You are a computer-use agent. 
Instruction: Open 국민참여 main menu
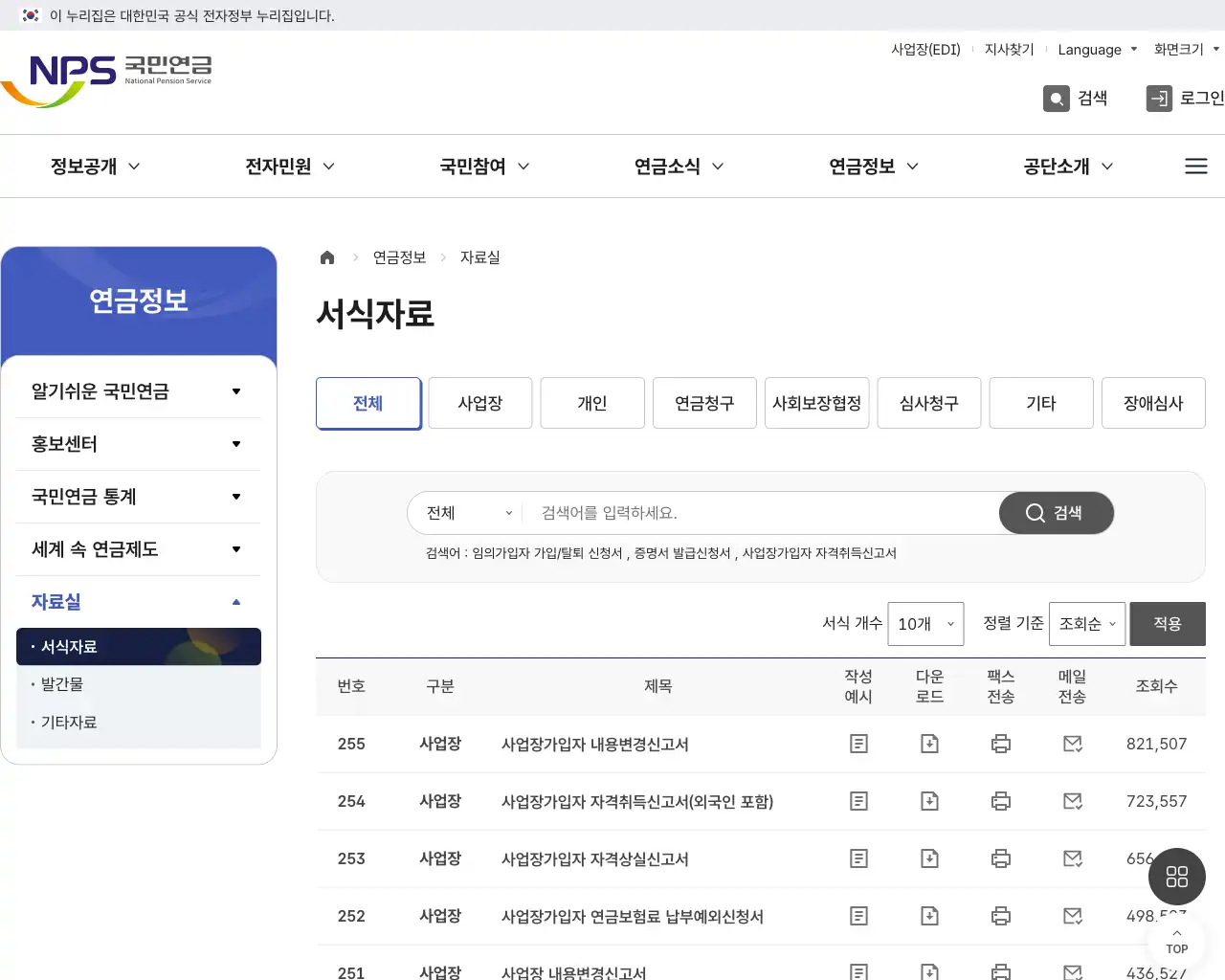[484, 167]
